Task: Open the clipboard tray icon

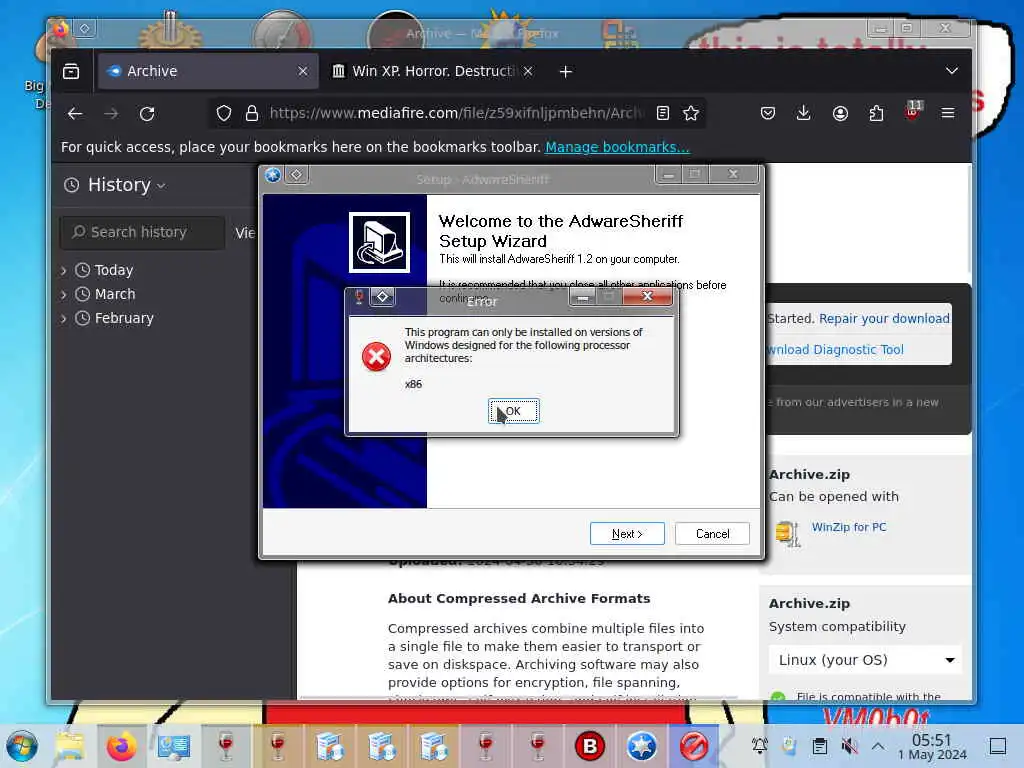Action: 820,746
